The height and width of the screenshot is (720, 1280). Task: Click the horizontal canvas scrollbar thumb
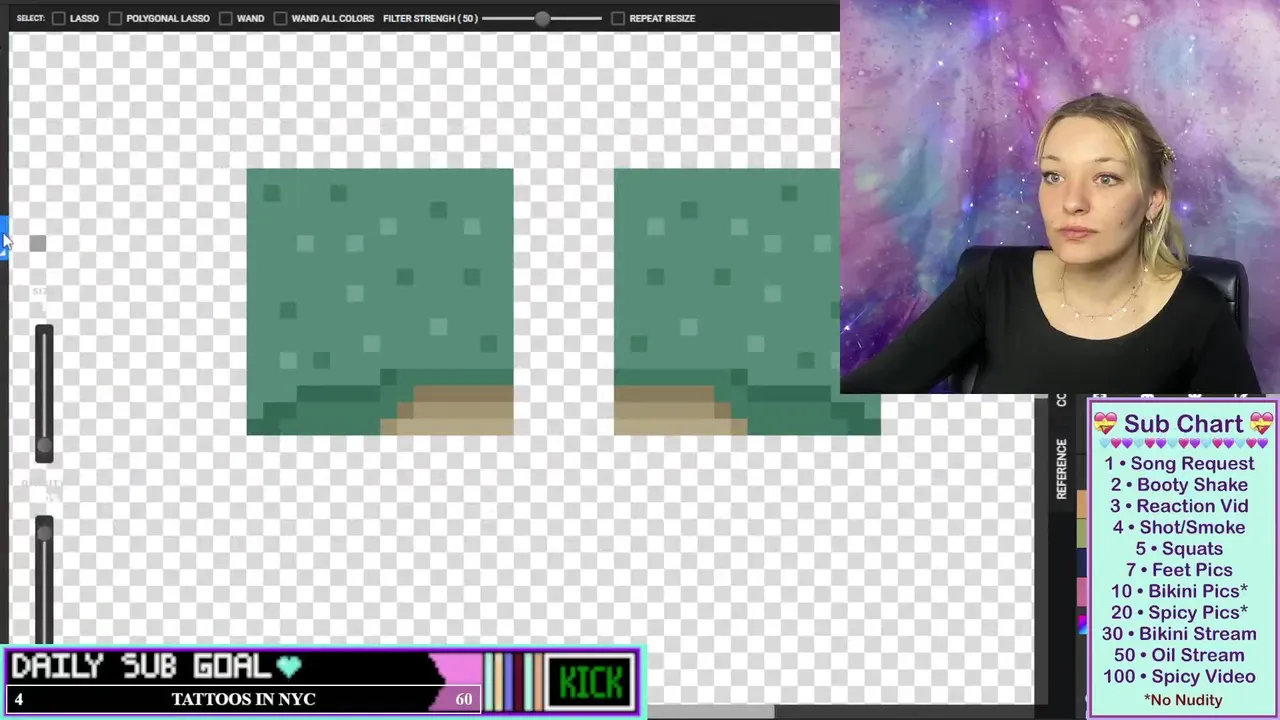[x=710, y=712]
